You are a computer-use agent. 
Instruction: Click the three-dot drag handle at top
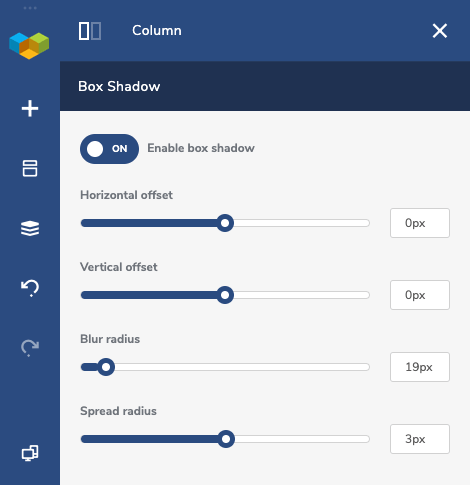pos(30,8)
